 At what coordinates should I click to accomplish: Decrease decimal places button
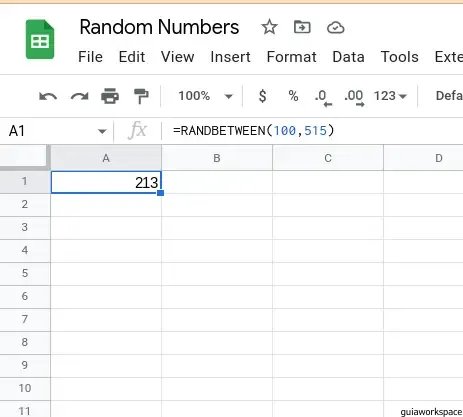tap(323, 98)
